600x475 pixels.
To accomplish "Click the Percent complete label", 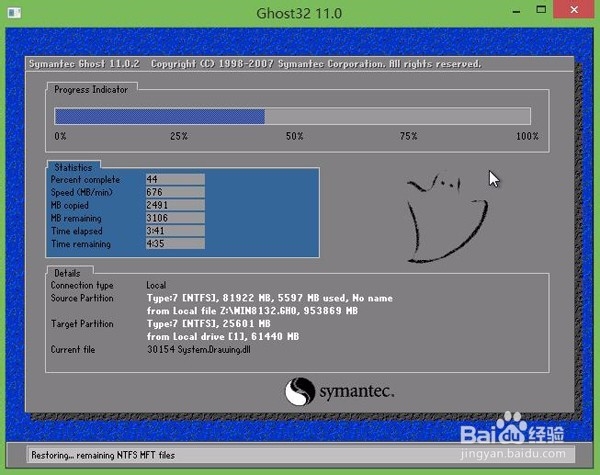I will [x=85, y=180].
